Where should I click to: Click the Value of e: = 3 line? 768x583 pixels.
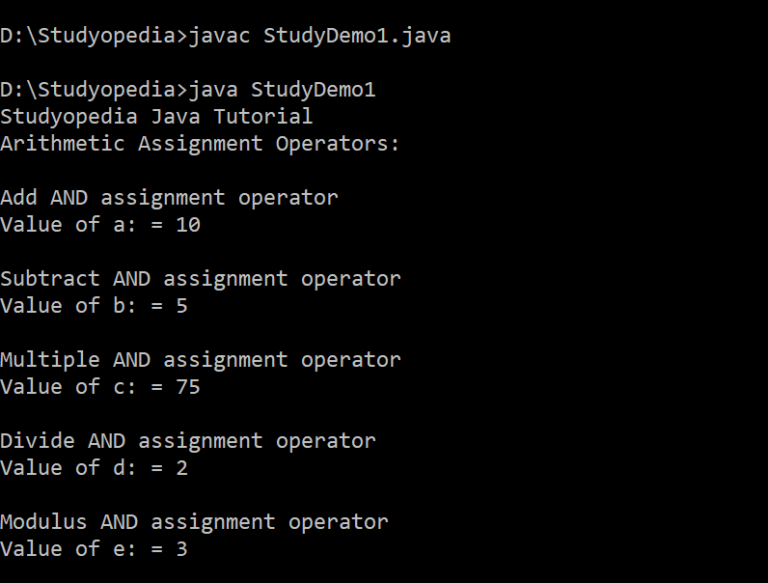click(94, 549)
